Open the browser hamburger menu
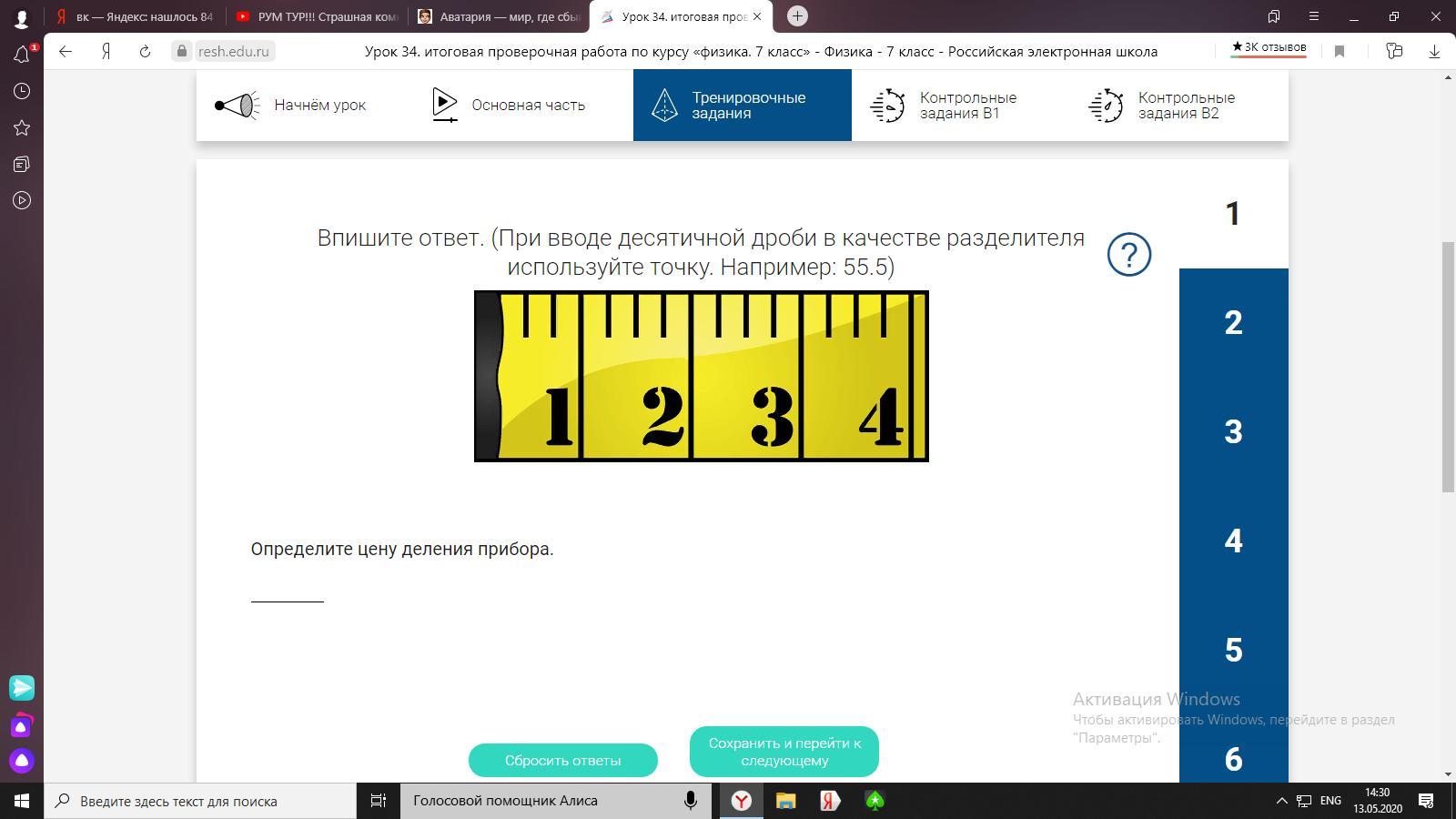The width and height of the screenshot is (1456, 819). click(x=1313, y=16)
